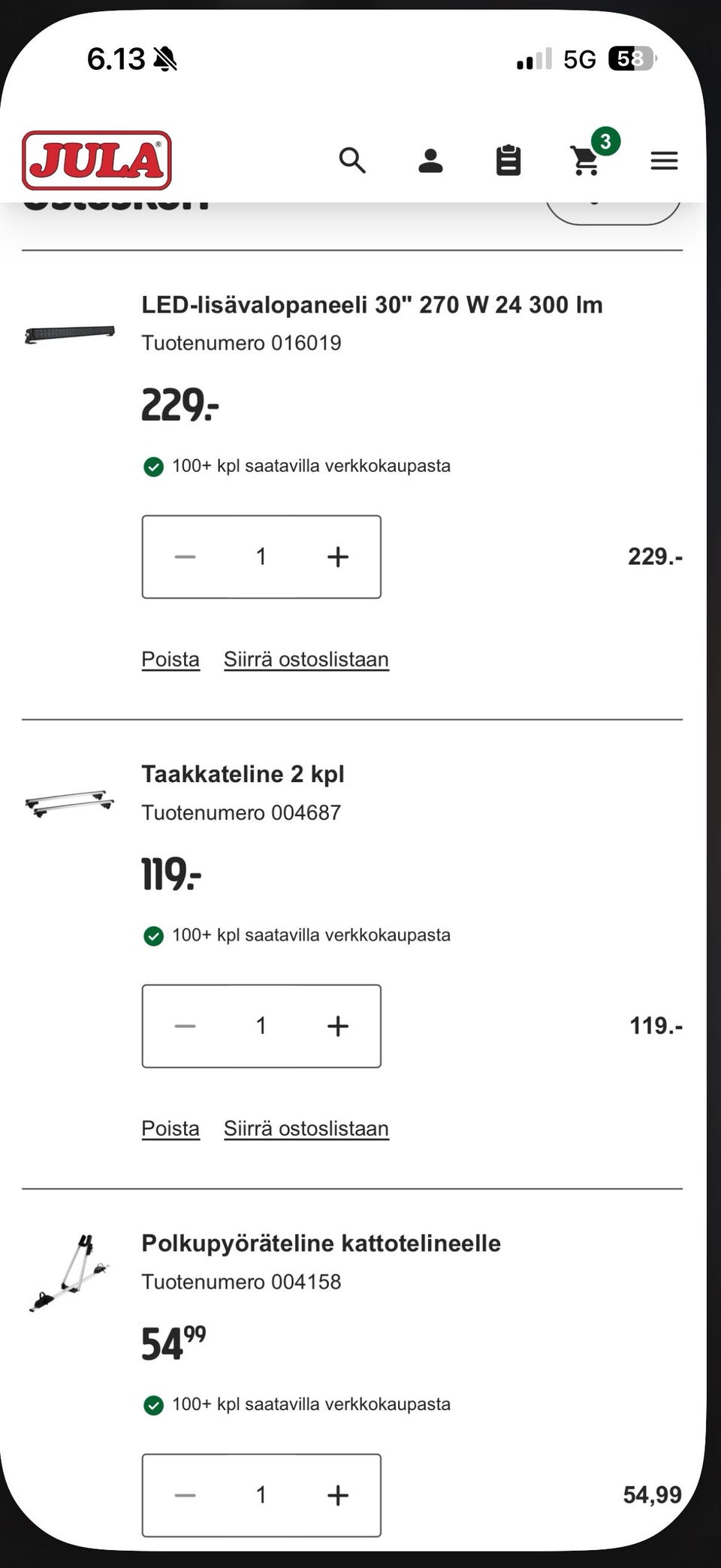Decrease quantity of Taakkateline with minus button

(x=185, y=1026)
